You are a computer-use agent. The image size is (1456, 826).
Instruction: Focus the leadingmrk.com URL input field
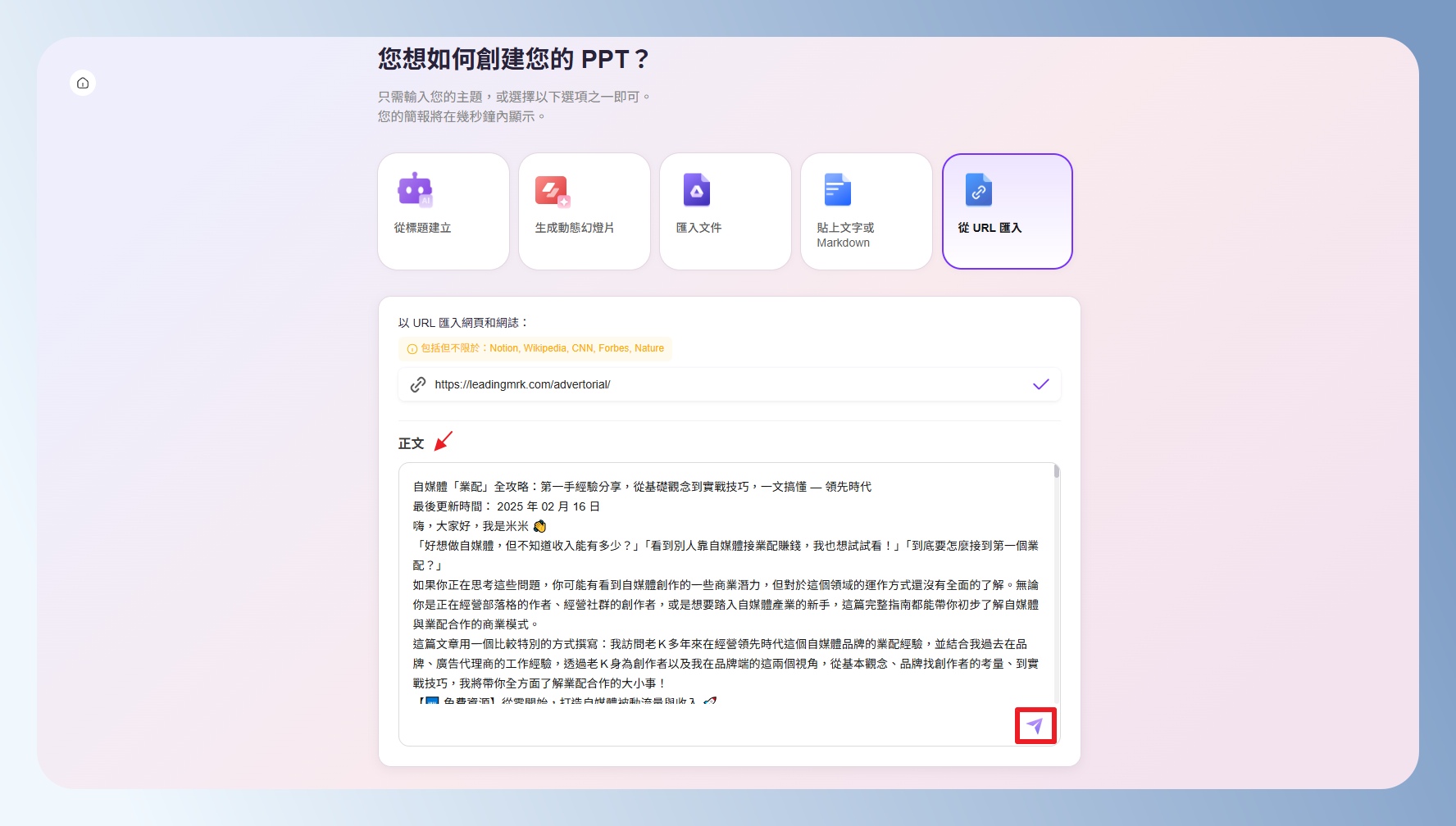[x=721, y=384]
